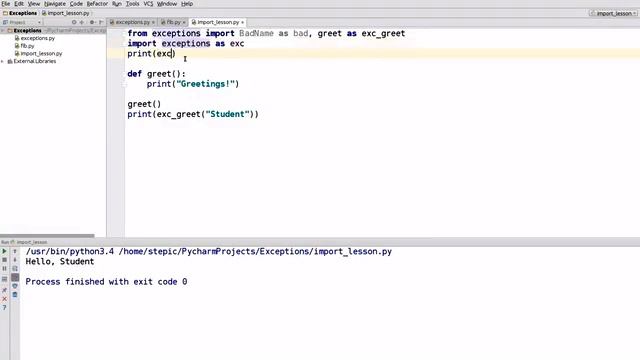Click the Help question mark in Run panel
Screen dimensions: 640x360
pos(4,308)
